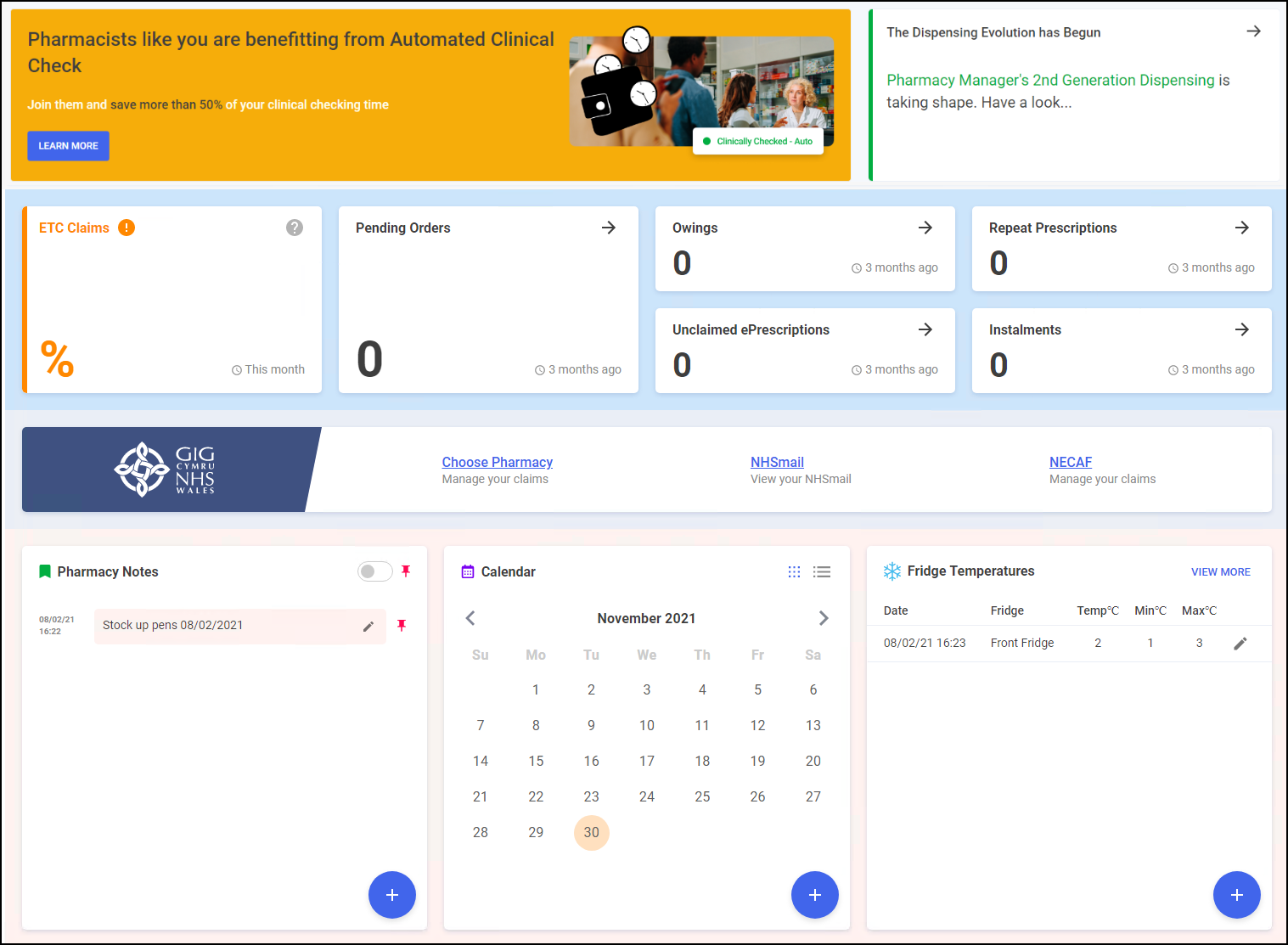The height and width of the screenshot is (945, 1288).
Task: Click the Pending Orders card title
Action: pyautogui.click(x=403, y=228)
